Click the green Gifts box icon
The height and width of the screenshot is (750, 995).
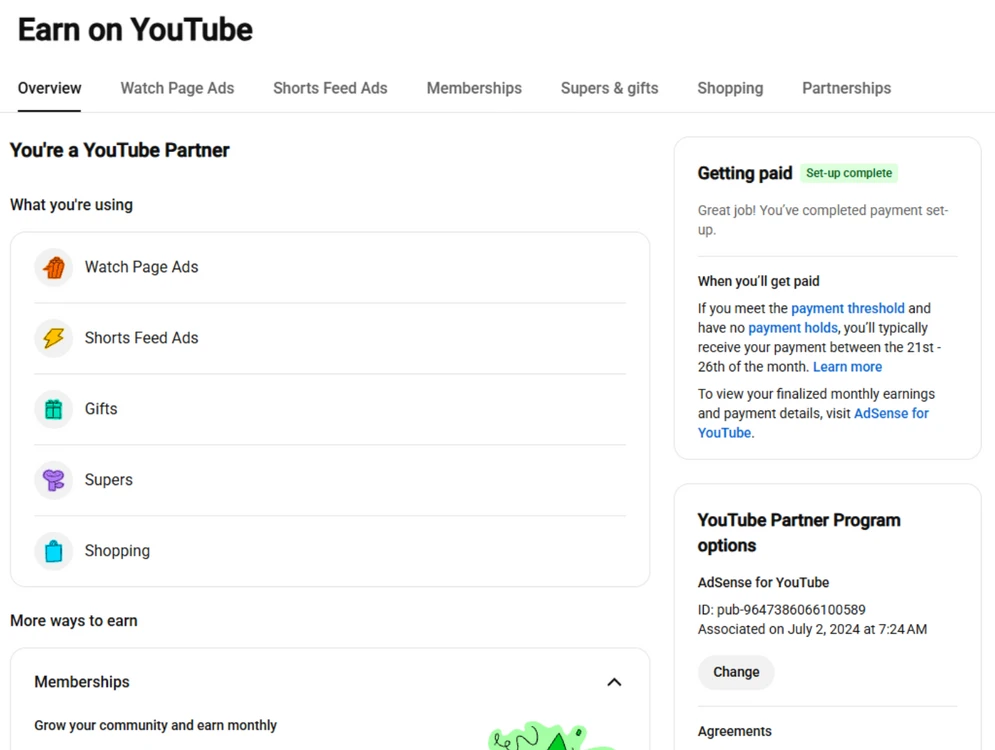coord(54,409)
